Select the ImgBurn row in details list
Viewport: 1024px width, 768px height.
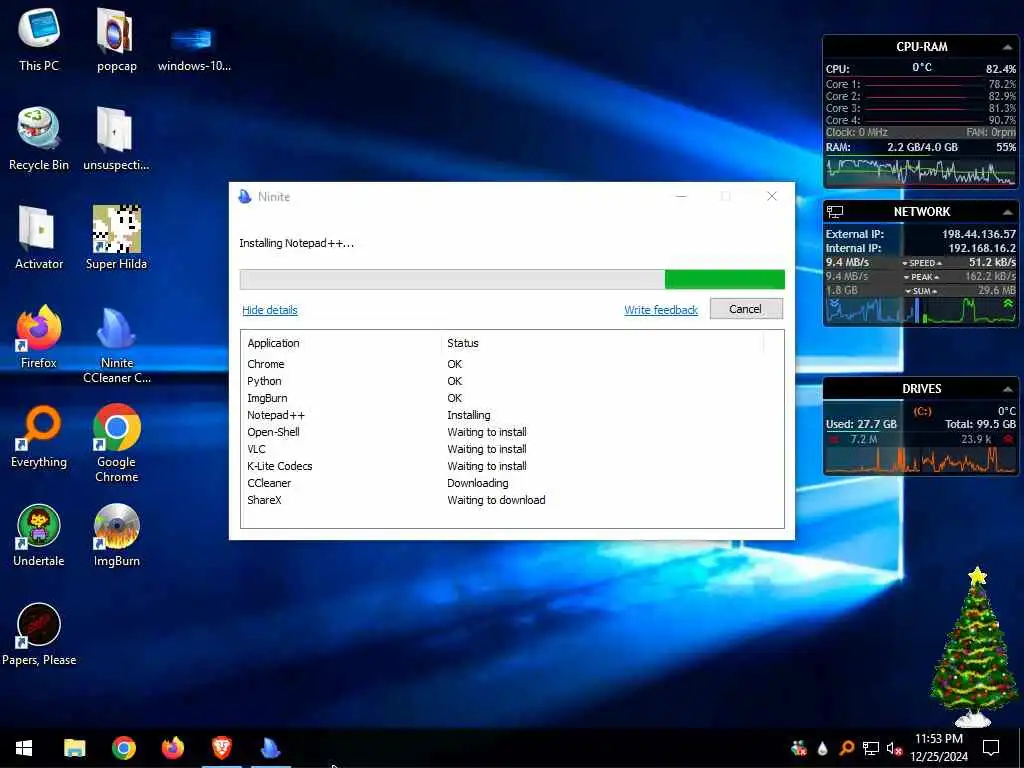tap(512, 398)
